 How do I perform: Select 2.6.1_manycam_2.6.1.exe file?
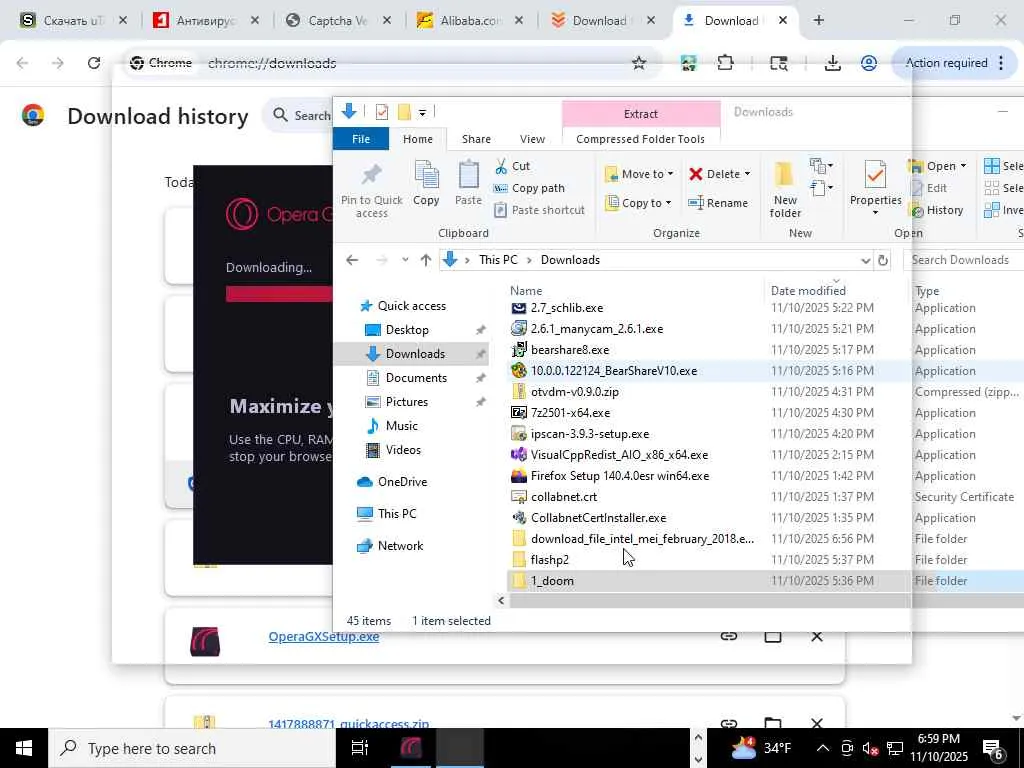coord(597,329)
